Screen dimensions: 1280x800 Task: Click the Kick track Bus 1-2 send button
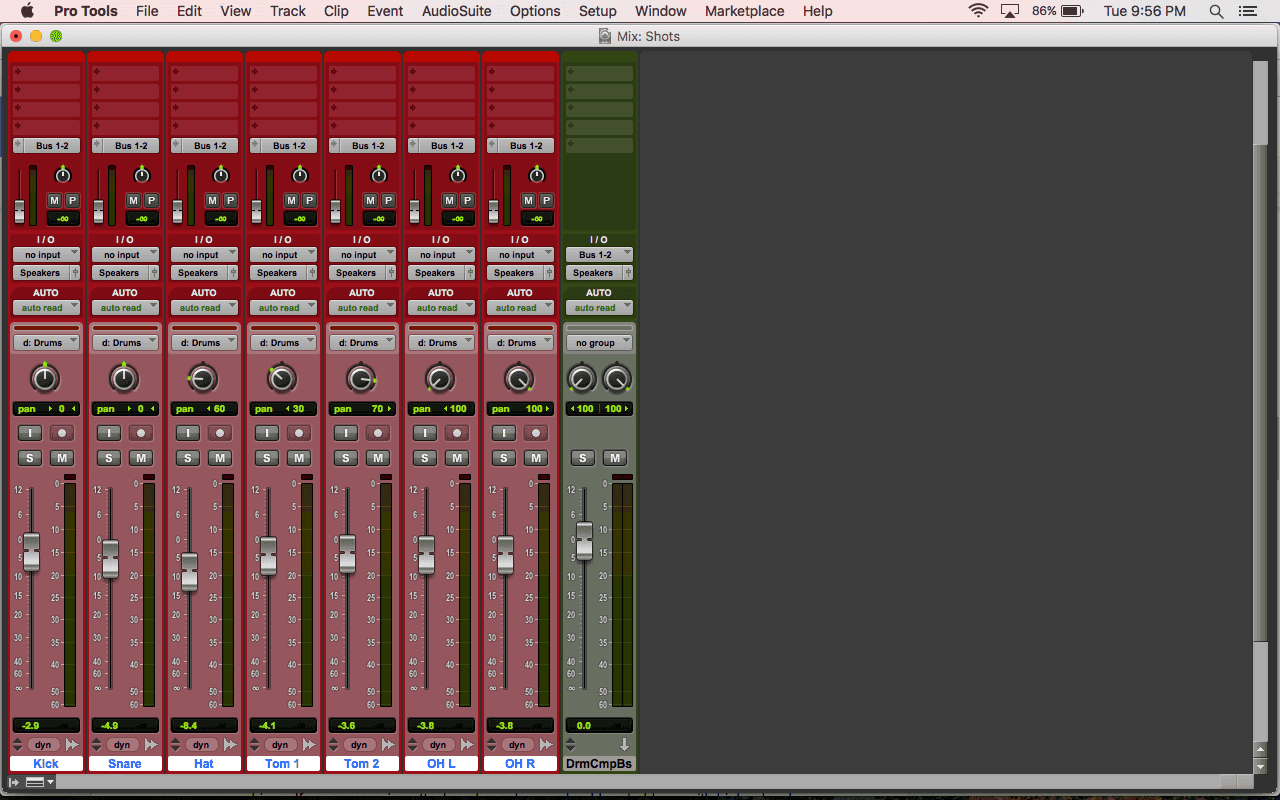pos(46,146)
